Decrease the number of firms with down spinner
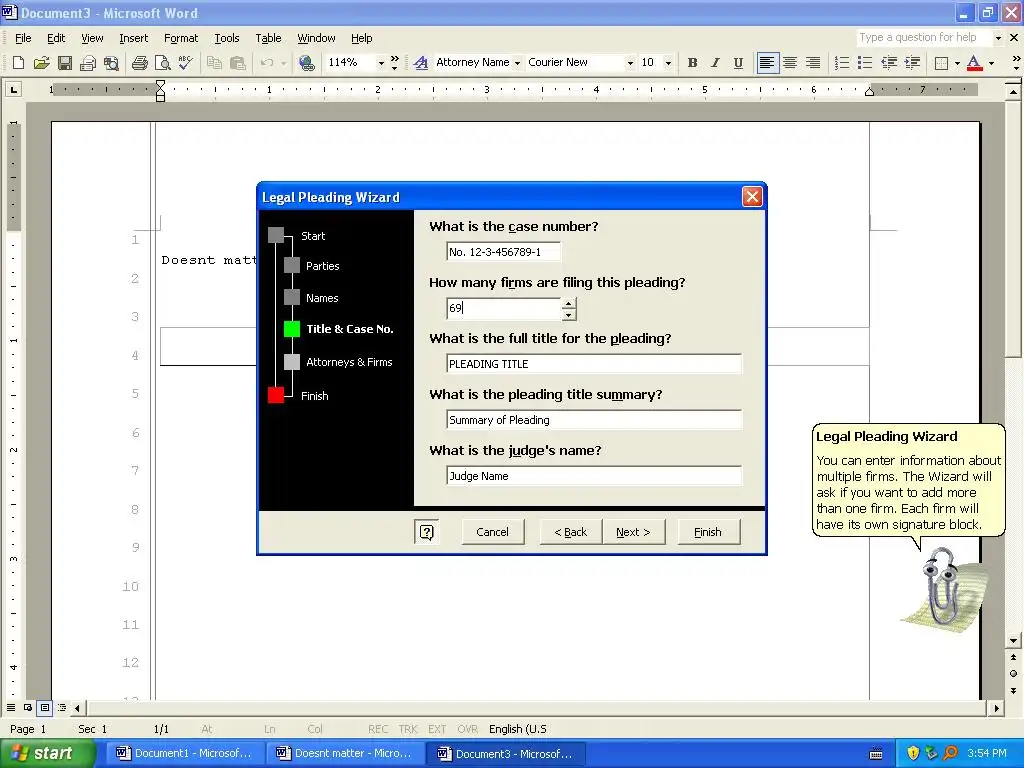This screenshot has width=1024, height=768. pyautogui.click(x=569, y=315)
